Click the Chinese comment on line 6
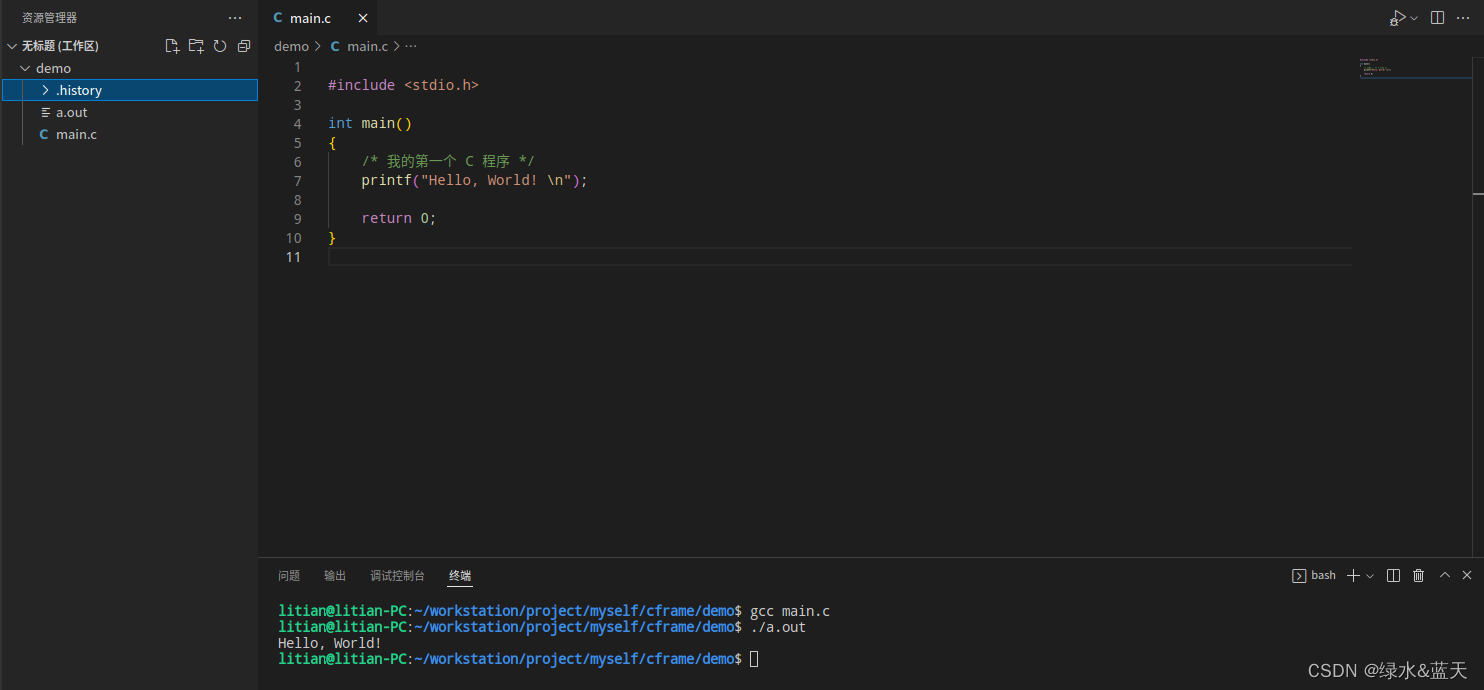 [x=448, y=162]
